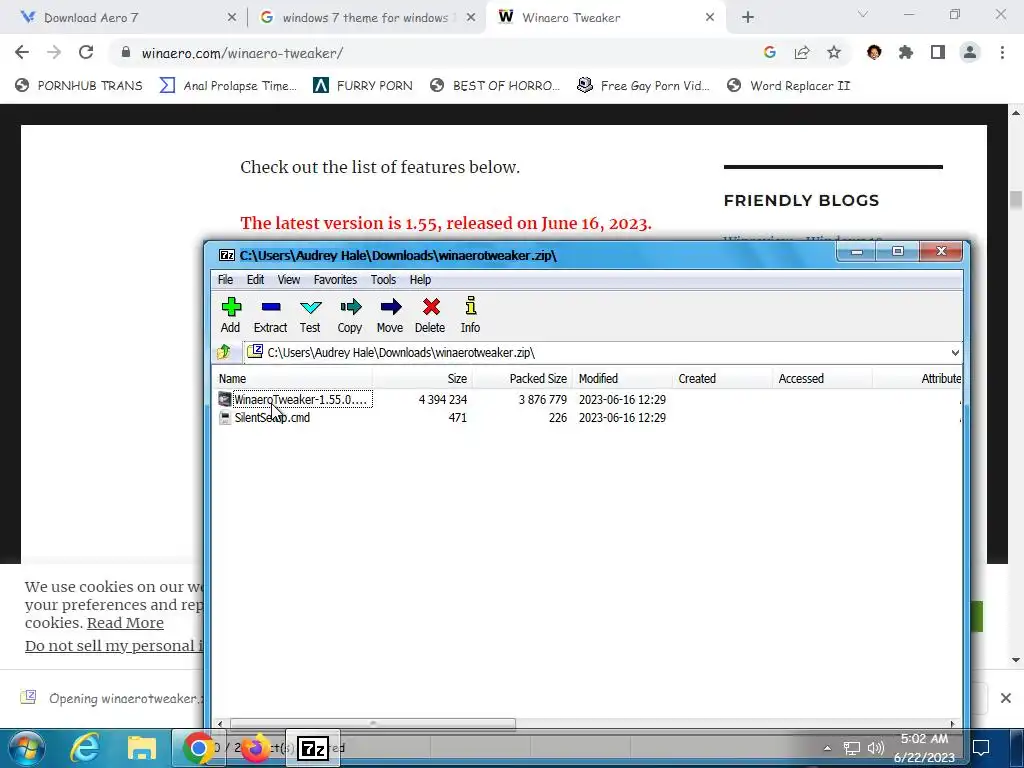
Task: Click the Chrome address bar URL
Action: point(242,53)
